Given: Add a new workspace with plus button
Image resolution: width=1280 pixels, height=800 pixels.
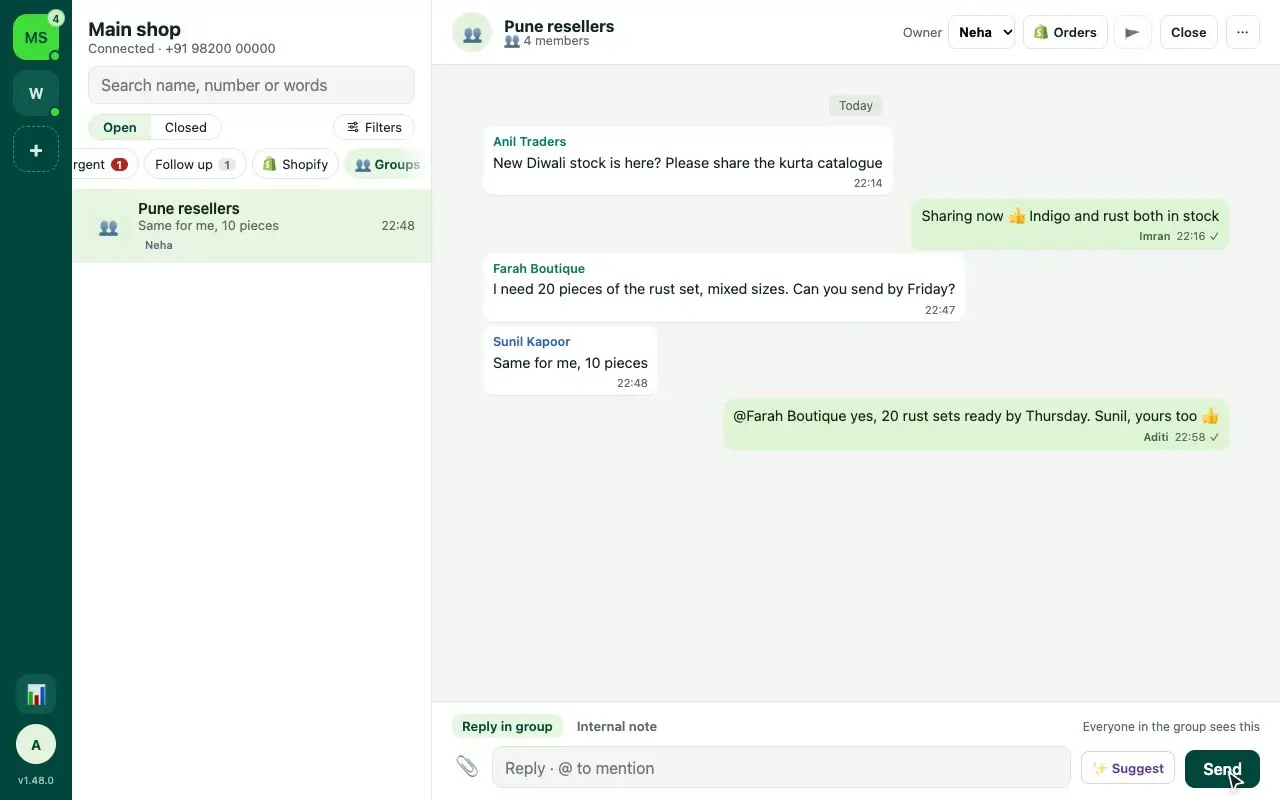Looking at the screenshot, I should tap(36, 150).
